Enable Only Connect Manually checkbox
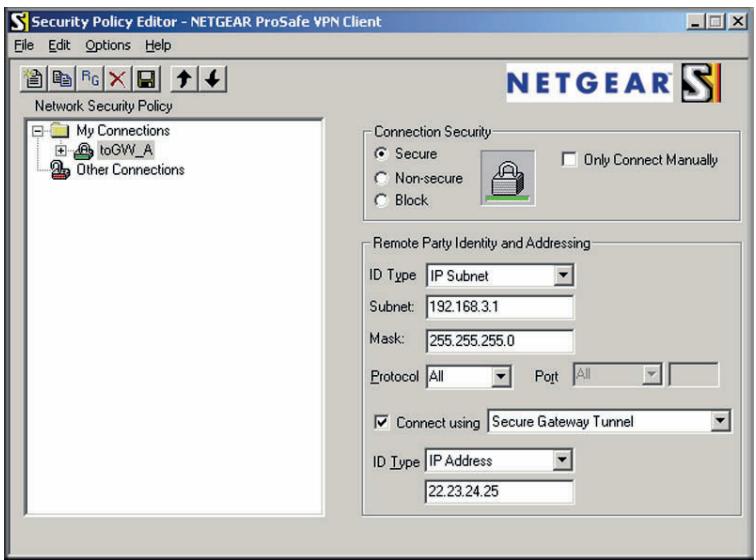Image resolution: width=756 pixels, height=560 pixels. [x=569, y=159]
